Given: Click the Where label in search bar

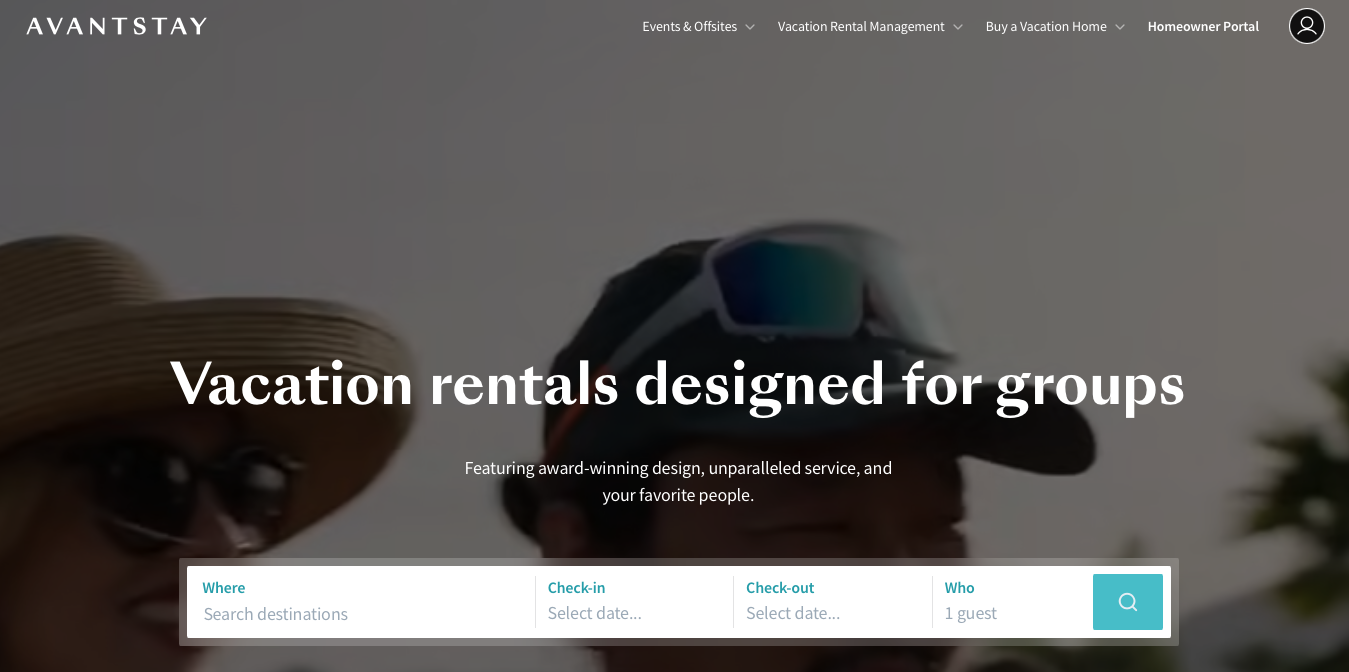Looking at the screenshot, I should (224, 588).
